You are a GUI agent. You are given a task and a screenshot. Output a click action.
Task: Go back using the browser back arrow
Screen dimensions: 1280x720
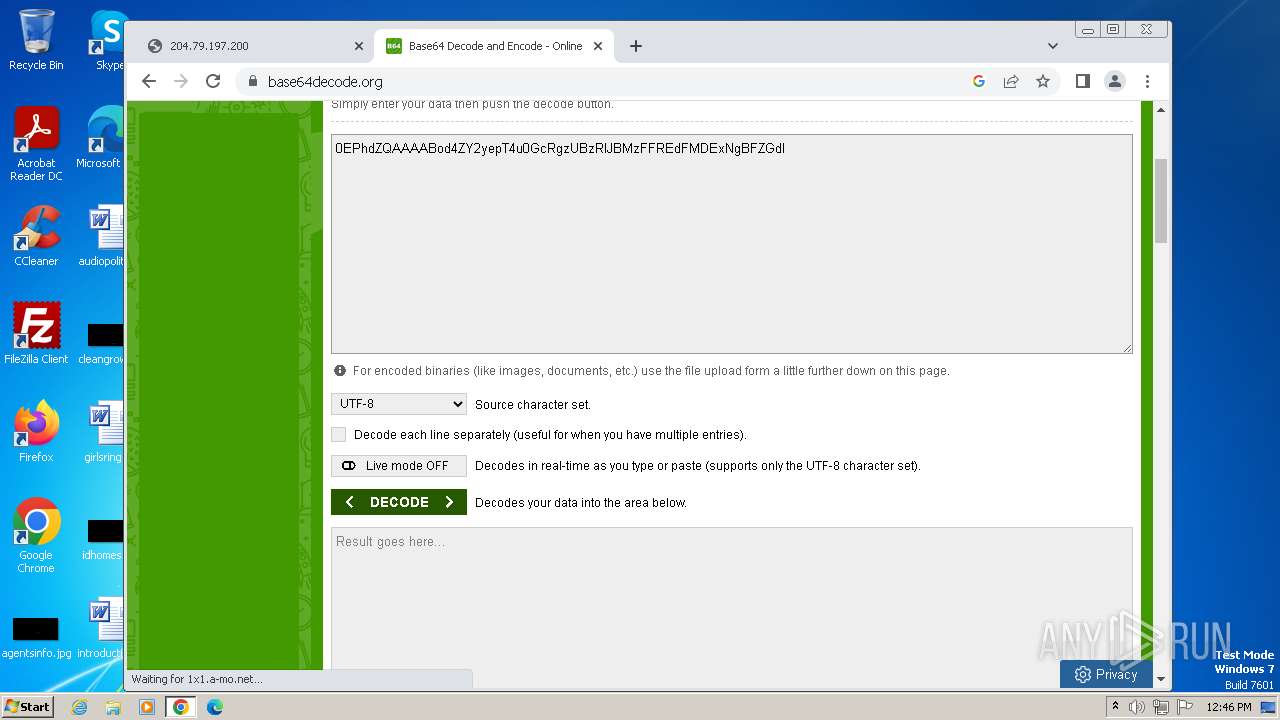(149, 81)
